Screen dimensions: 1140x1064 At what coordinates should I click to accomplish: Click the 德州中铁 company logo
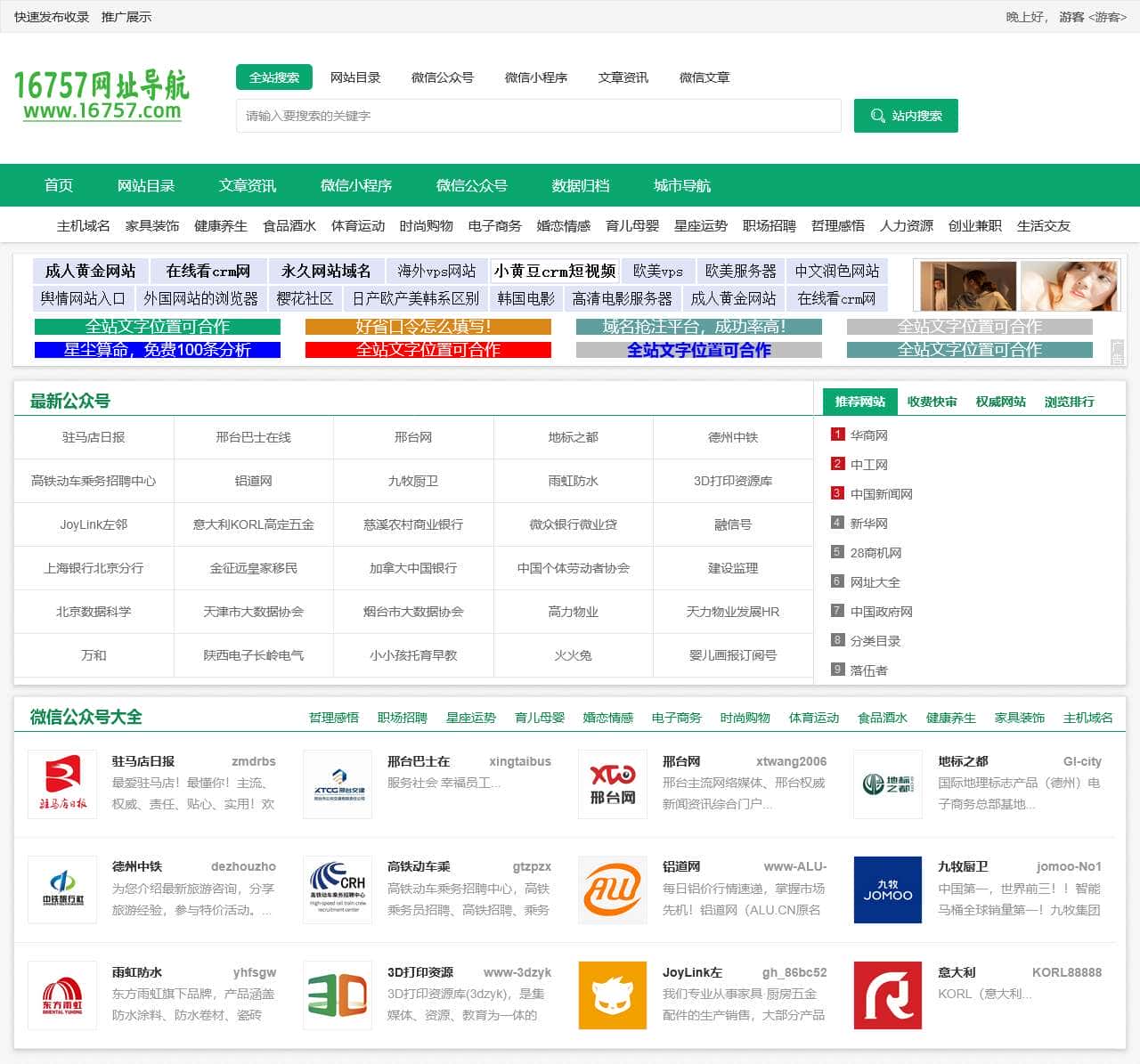[x=61, y=889]
